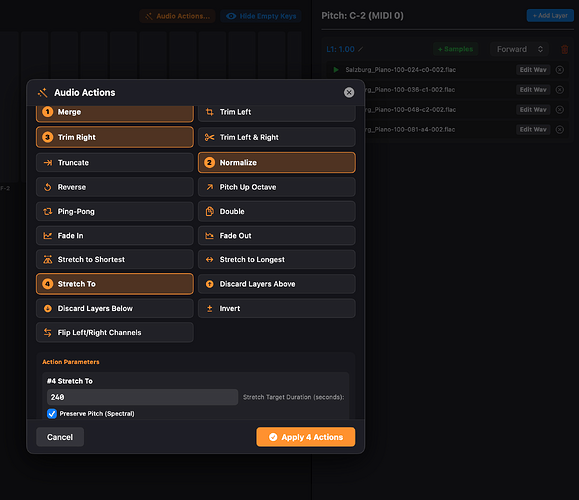The image size is (579, 500).
Task: Click the scissors icon for Trim Left & Right
Action: point(209,137)
